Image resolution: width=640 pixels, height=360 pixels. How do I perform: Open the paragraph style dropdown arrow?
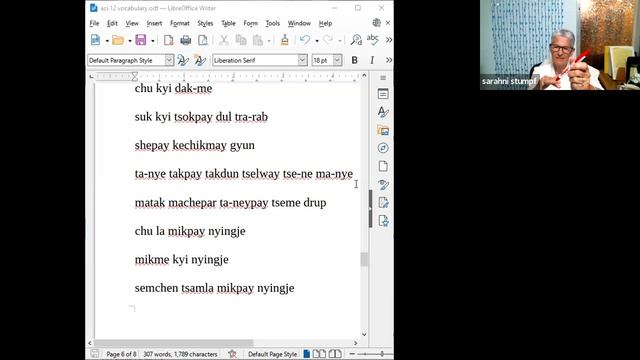(169, 60)
